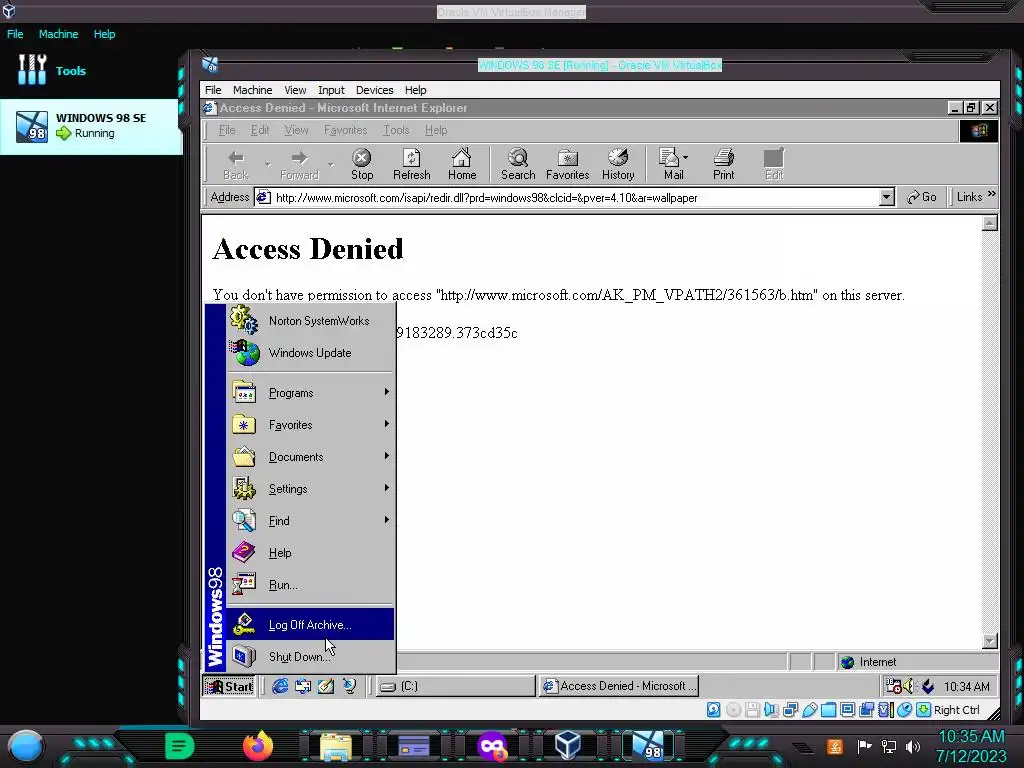Screen dimensions: 1024x768
Task: Select Windows Update in Start menu
Action: pyautogui.click(x=311, y=353)
